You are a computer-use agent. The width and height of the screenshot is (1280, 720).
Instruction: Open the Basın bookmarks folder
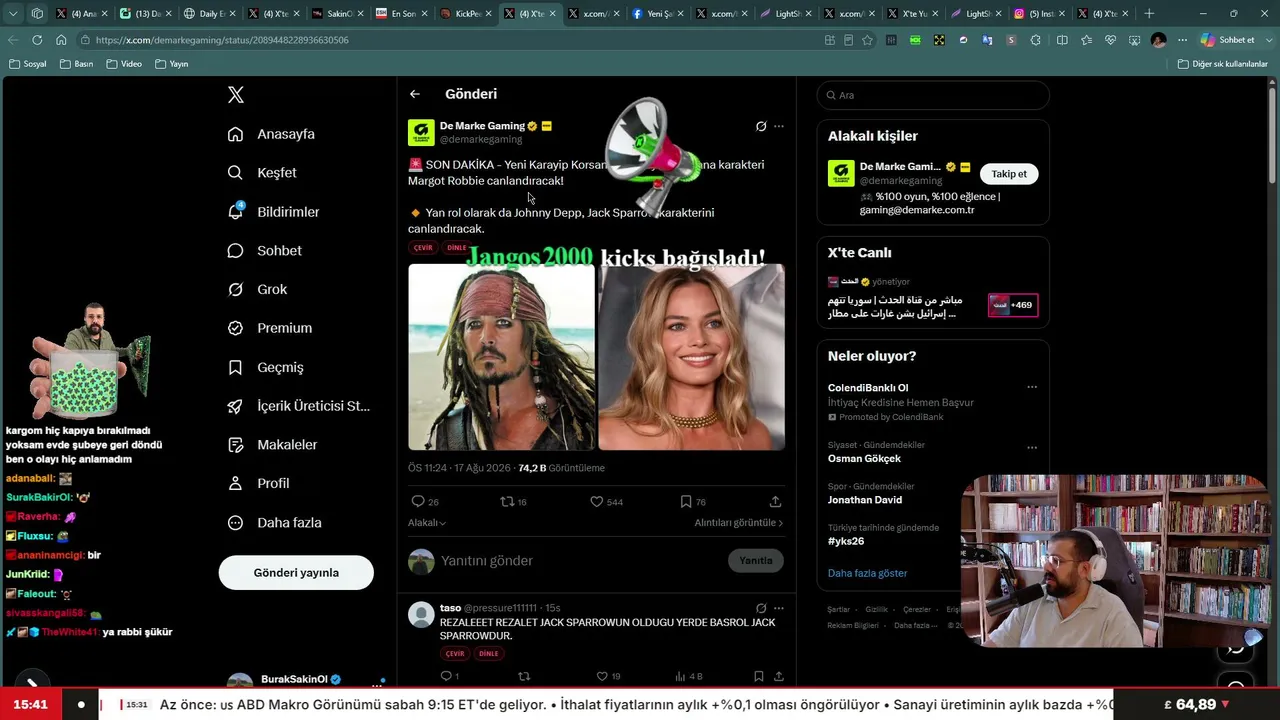click(77, 64)
